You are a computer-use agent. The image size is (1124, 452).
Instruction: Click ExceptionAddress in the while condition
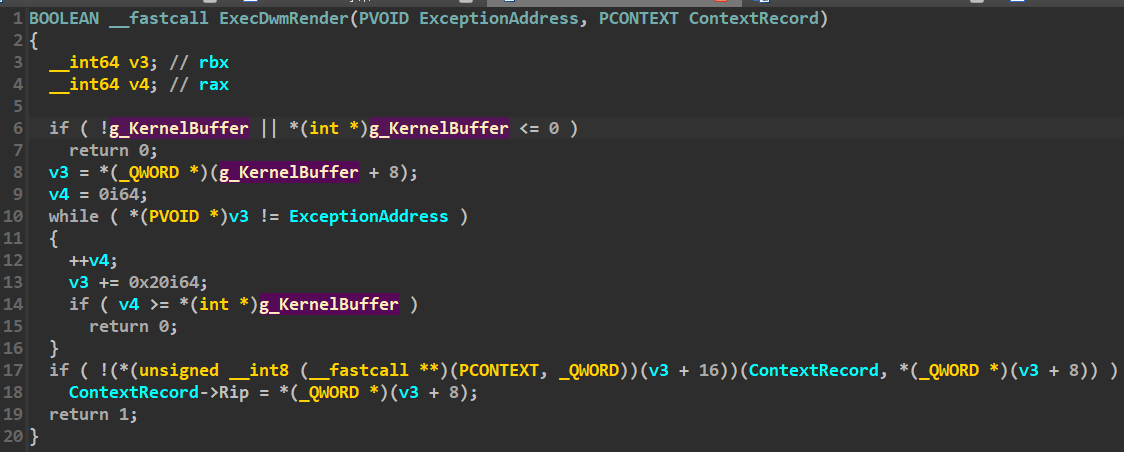[x=368, y=216]
